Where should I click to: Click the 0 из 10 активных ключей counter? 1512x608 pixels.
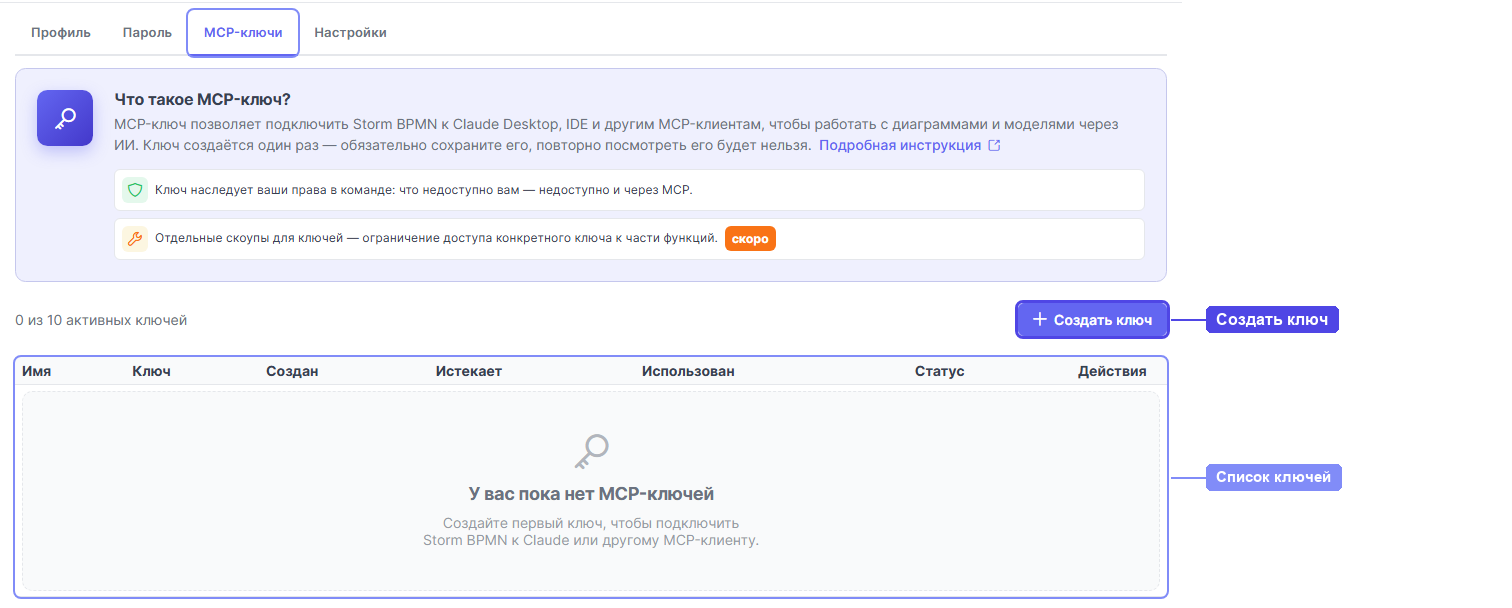tap(101, 321)
